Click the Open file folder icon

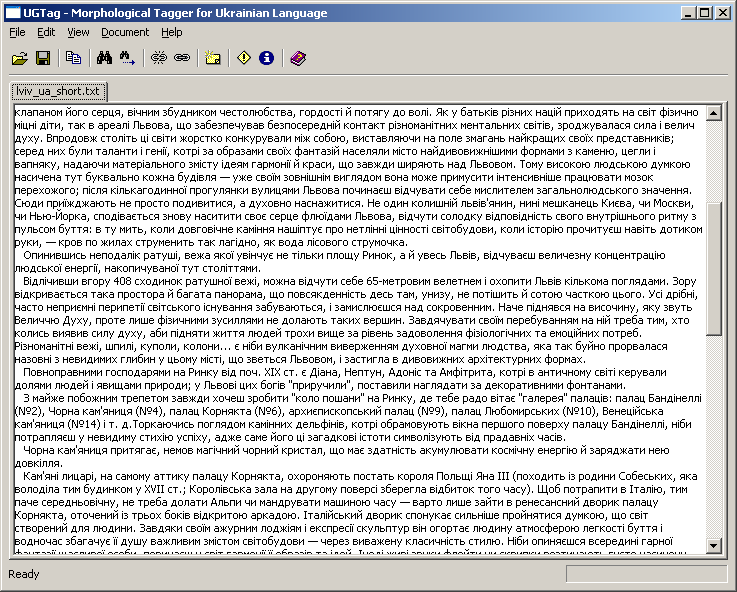tap(20, 58)
